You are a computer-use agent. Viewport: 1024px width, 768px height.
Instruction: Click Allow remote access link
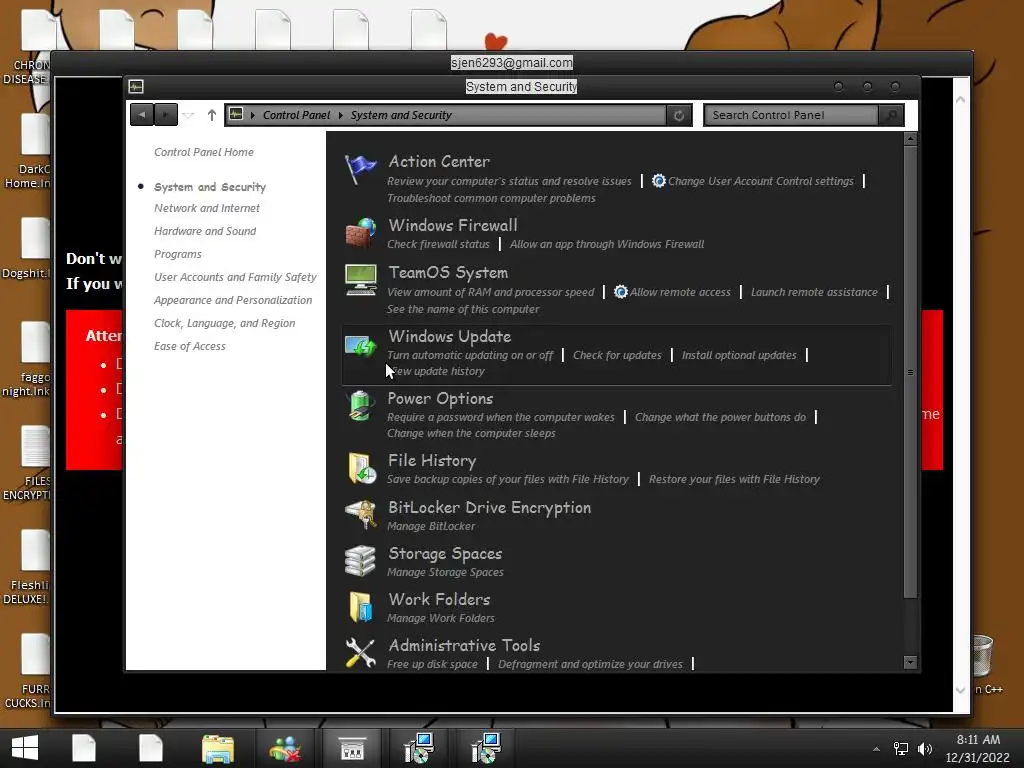click(x=680, y=293)
